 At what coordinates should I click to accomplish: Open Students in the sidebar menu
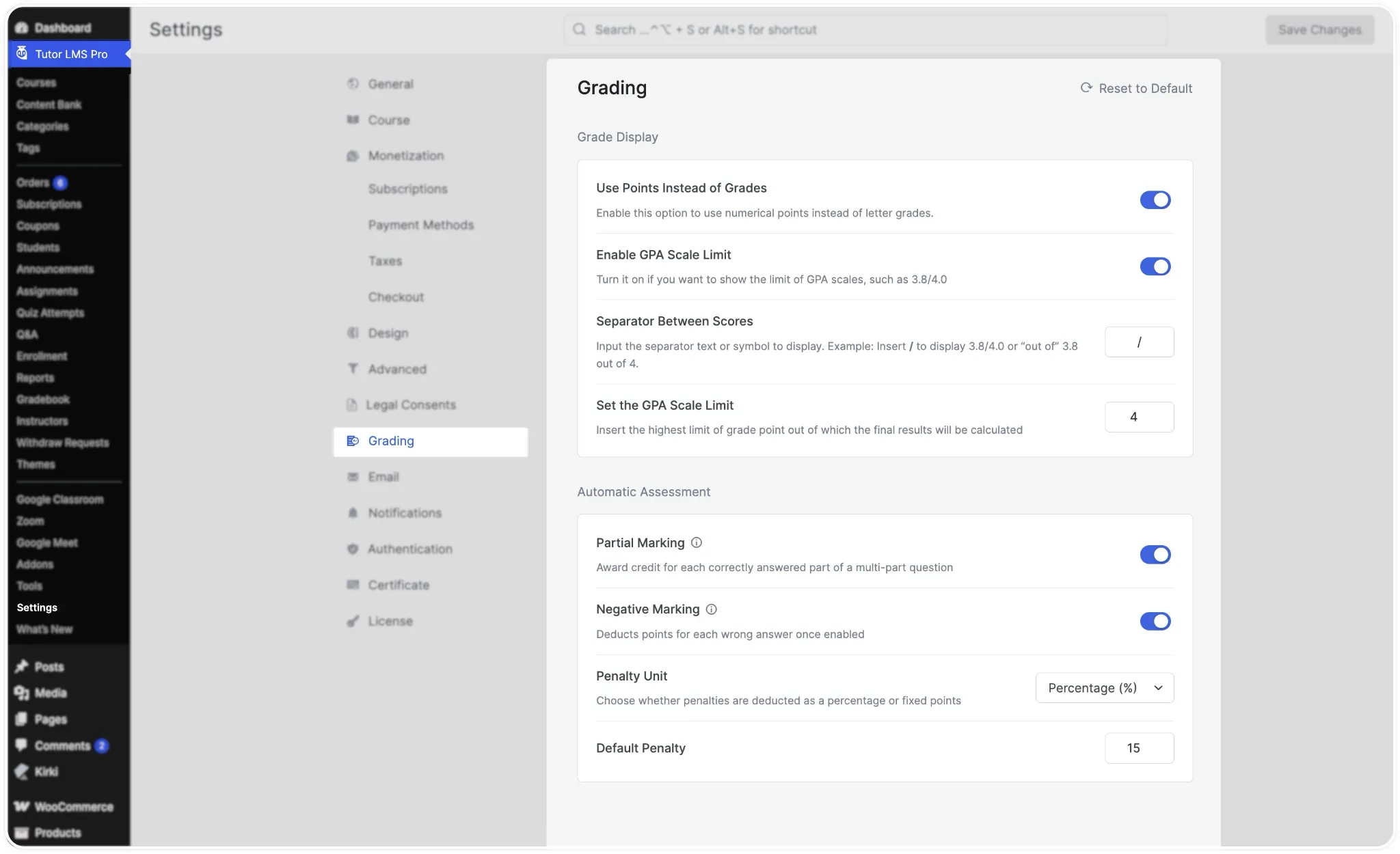click(x=38, y=247)
